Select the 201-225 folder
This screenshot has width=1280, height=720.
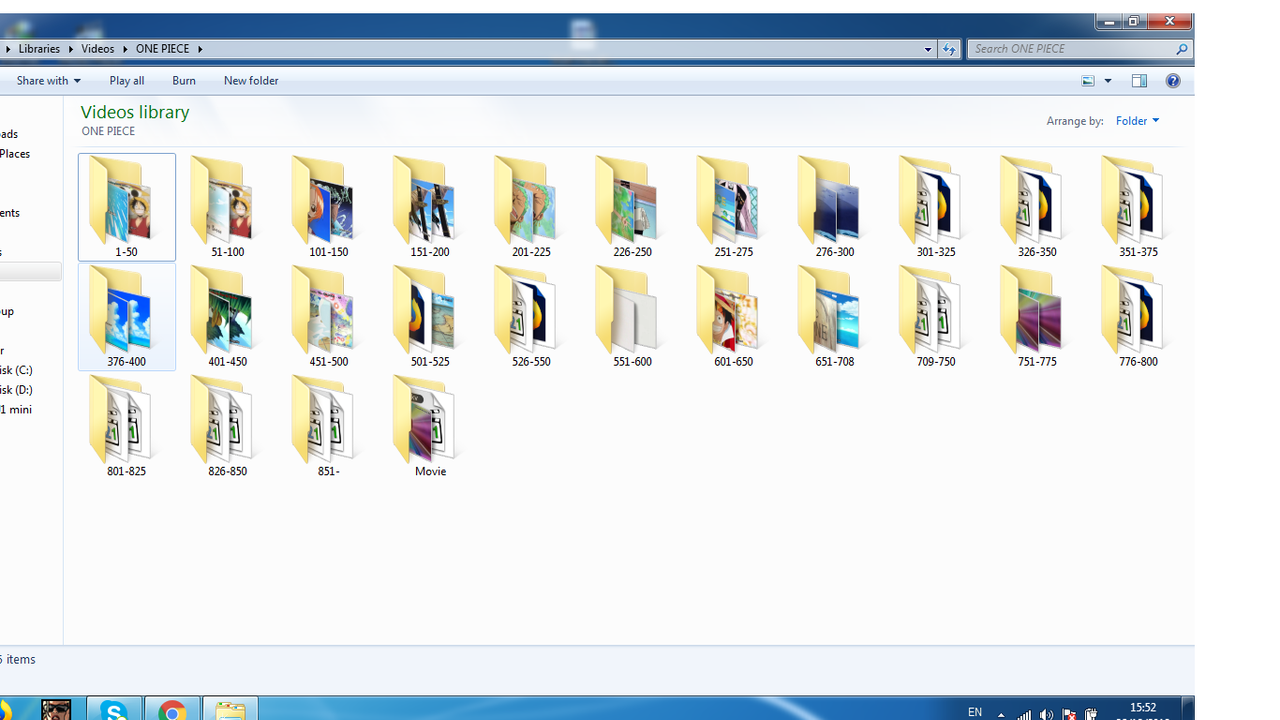[531, 207]
